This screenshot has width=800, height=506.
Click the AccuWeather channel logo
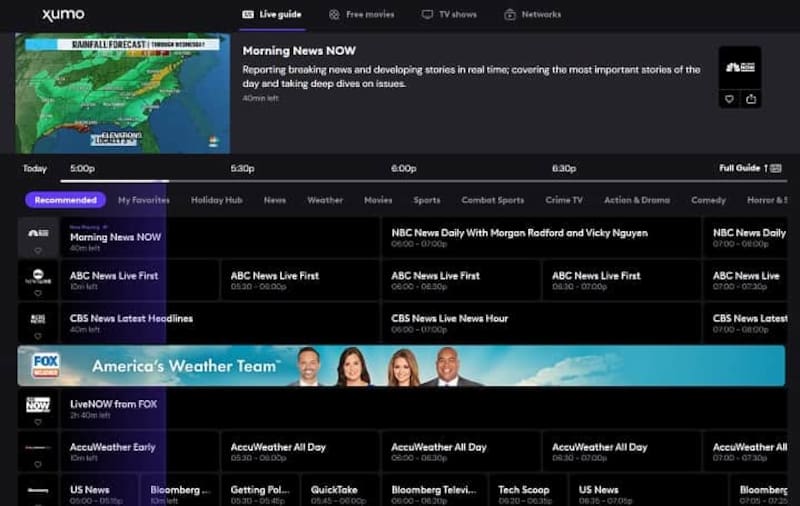(x=38, y=447)
